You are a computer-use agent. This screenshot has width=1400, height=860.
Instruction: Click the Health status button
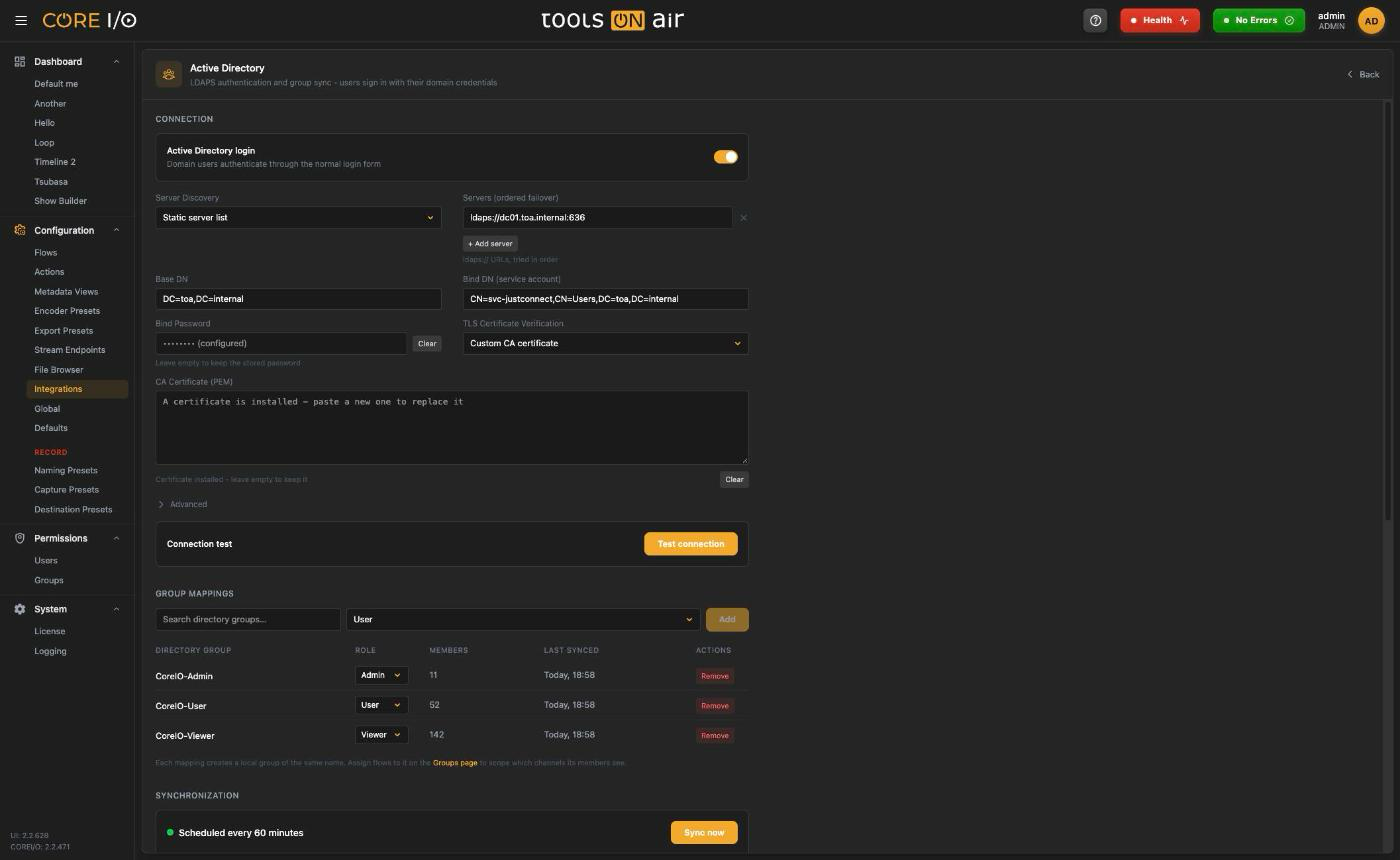pyautogui.click(x=1160, y=20)
